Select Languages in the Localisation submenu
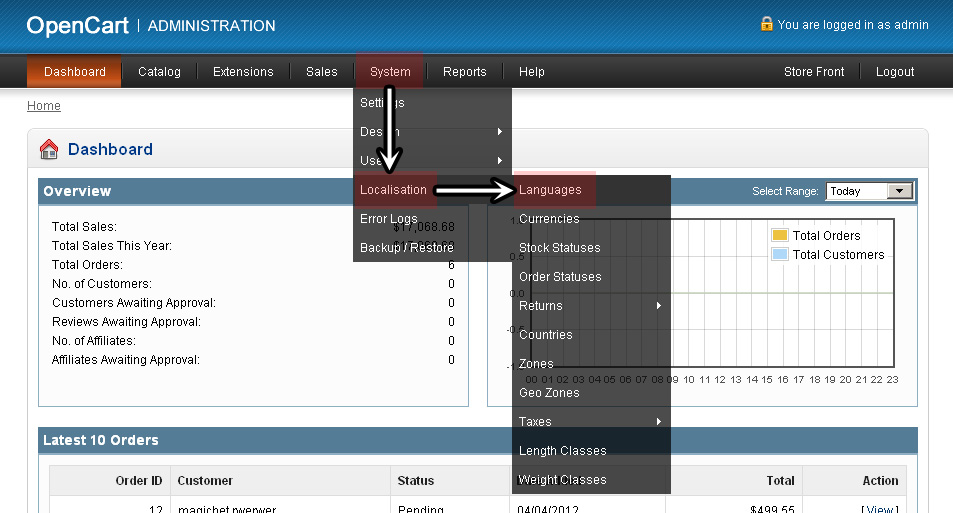Screen dimensions: 953x513 pos(550,190)
